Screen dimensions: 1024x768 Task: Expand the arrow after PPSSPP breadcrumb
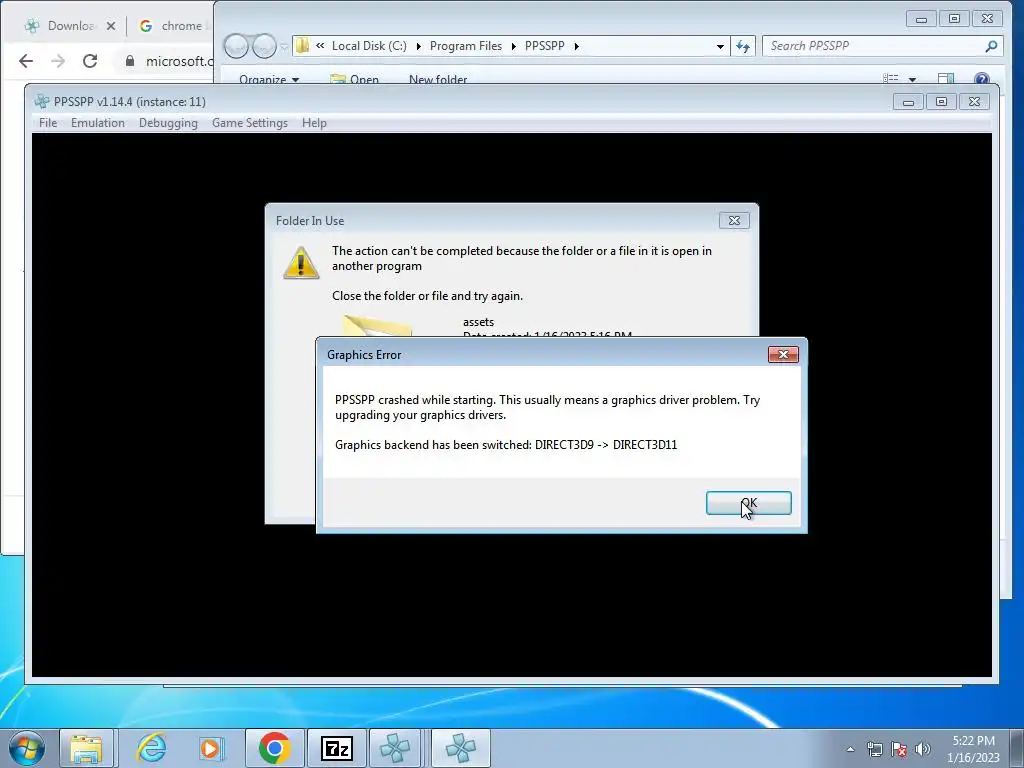coord(577,46)
